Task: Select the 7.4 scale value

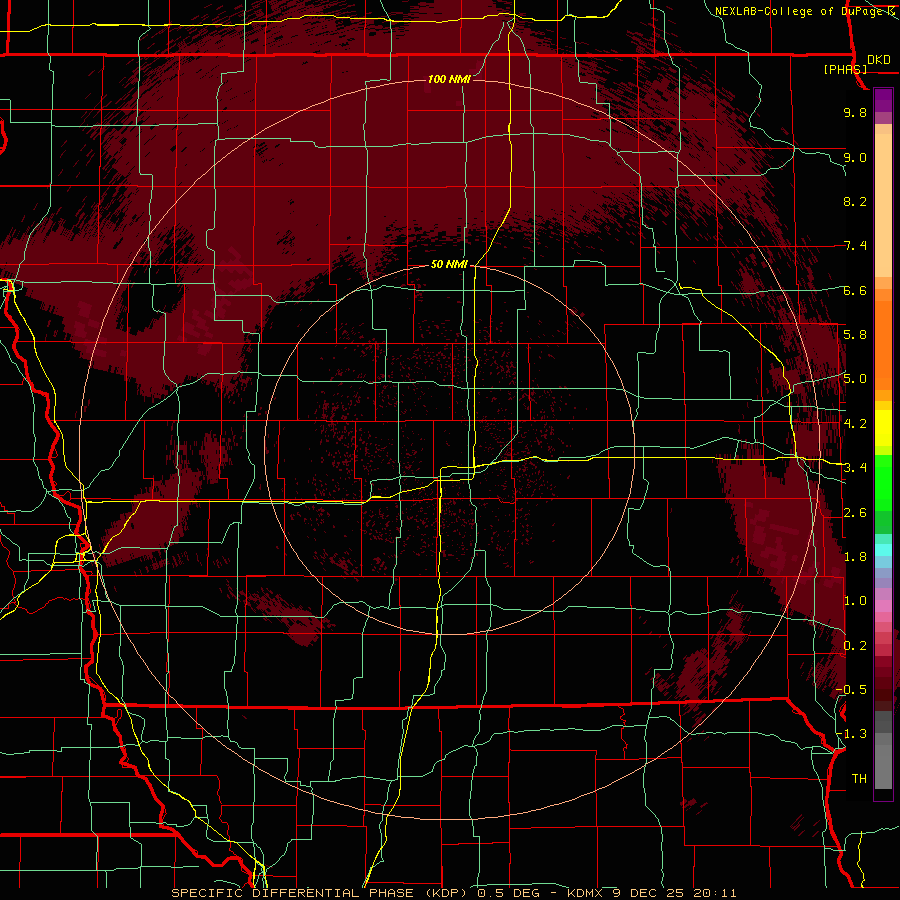Action: click(855, 246)
